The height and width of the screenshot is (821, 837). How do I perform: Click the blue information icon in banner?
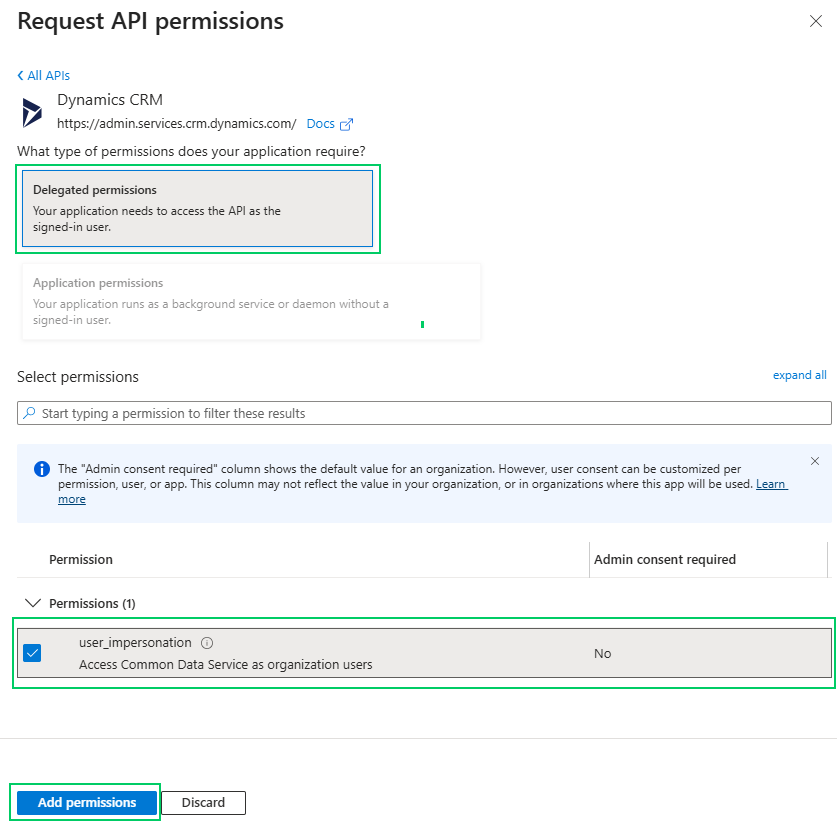coord(42,469)
